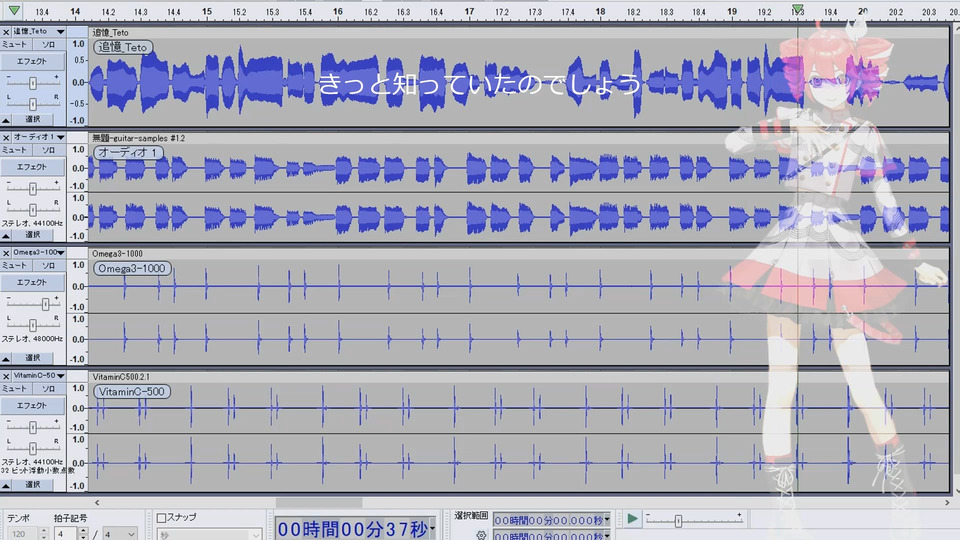Screen dimensions: 960x540
Task: Click the pan slider of 追憶_Teto track
Action: click(x=32, y=103)
